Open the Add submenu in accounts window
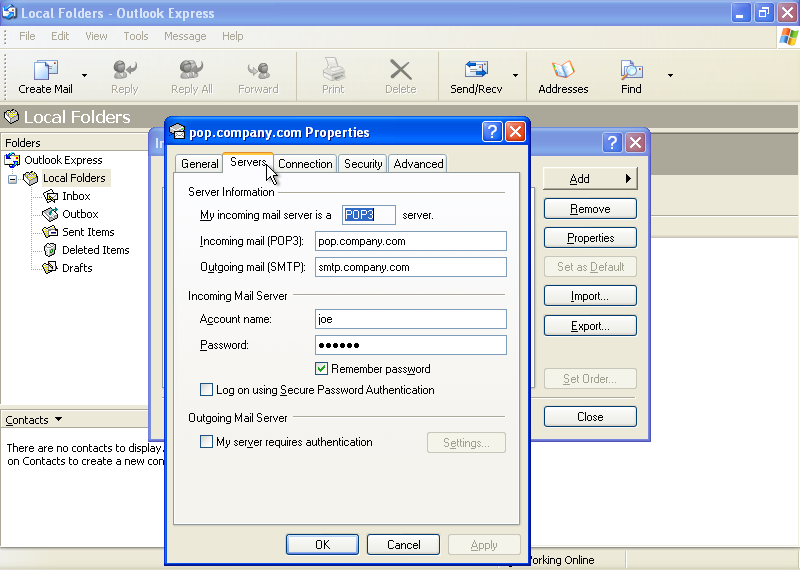The width and height of the screenshot is (800, 570). click(x=590, y=179)
